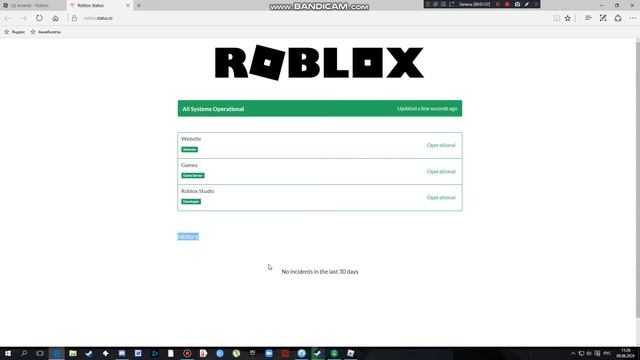The height and width of the screenshot is (360, 640).
Task: Open the web note pen icon
Action: (603, 18)
